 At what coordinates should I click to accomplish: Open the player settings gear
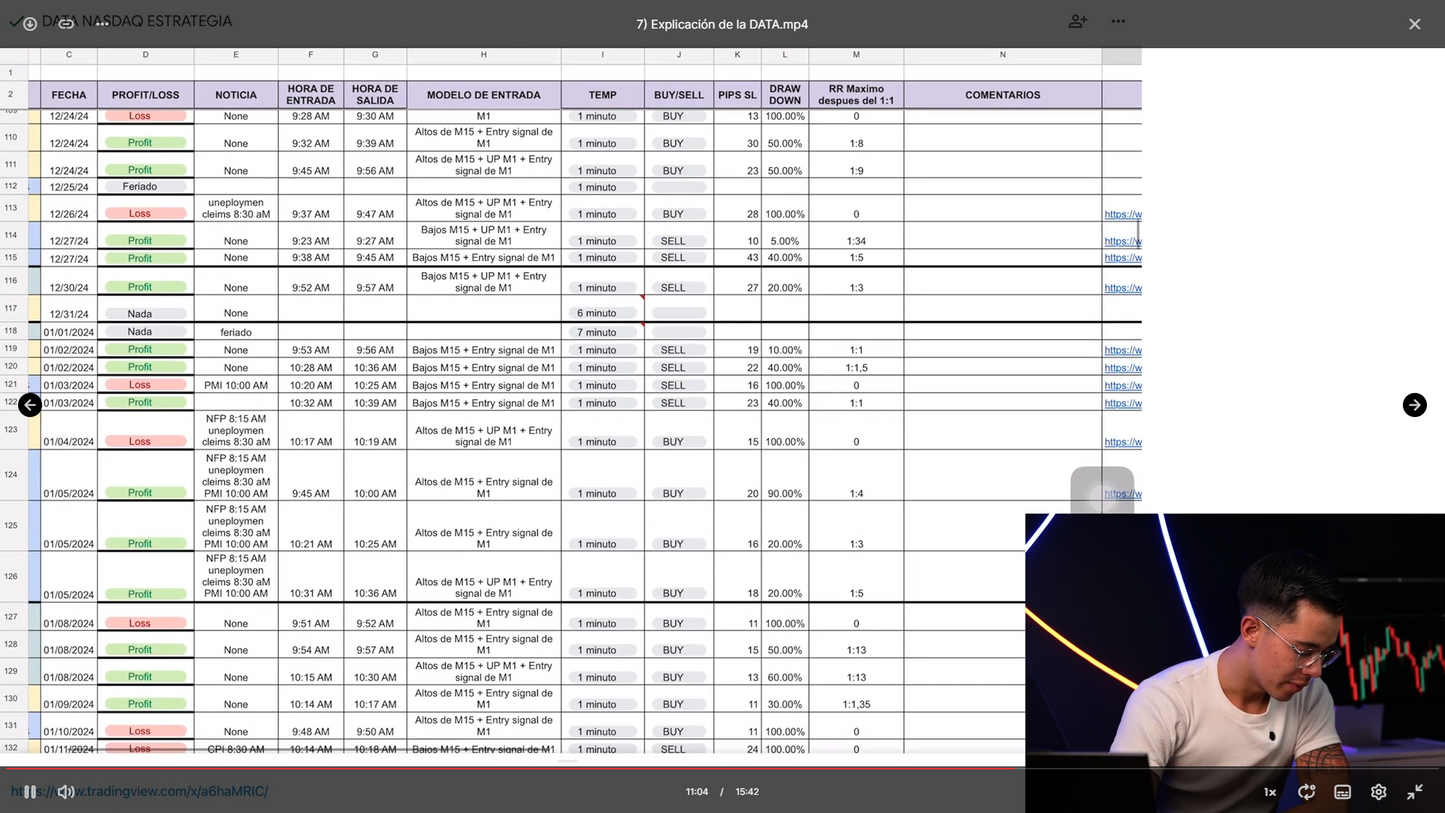pyautogui.click(x=1378, y=792)
